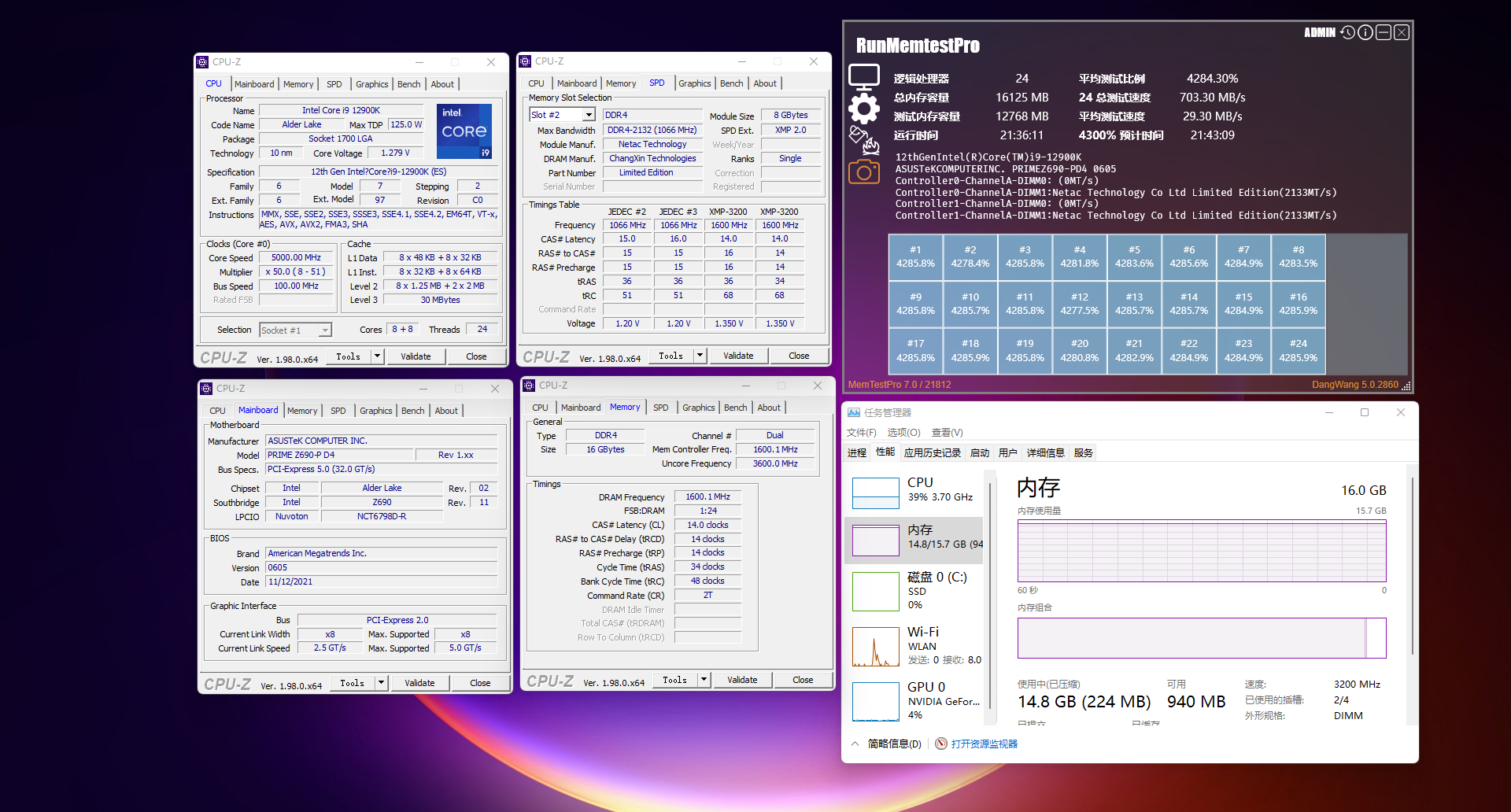Image resolution: width=1511 pixels, height=812 pixels.
Task: Open the 详细信息 tab in Task Manager
Action: point(1045,452)
